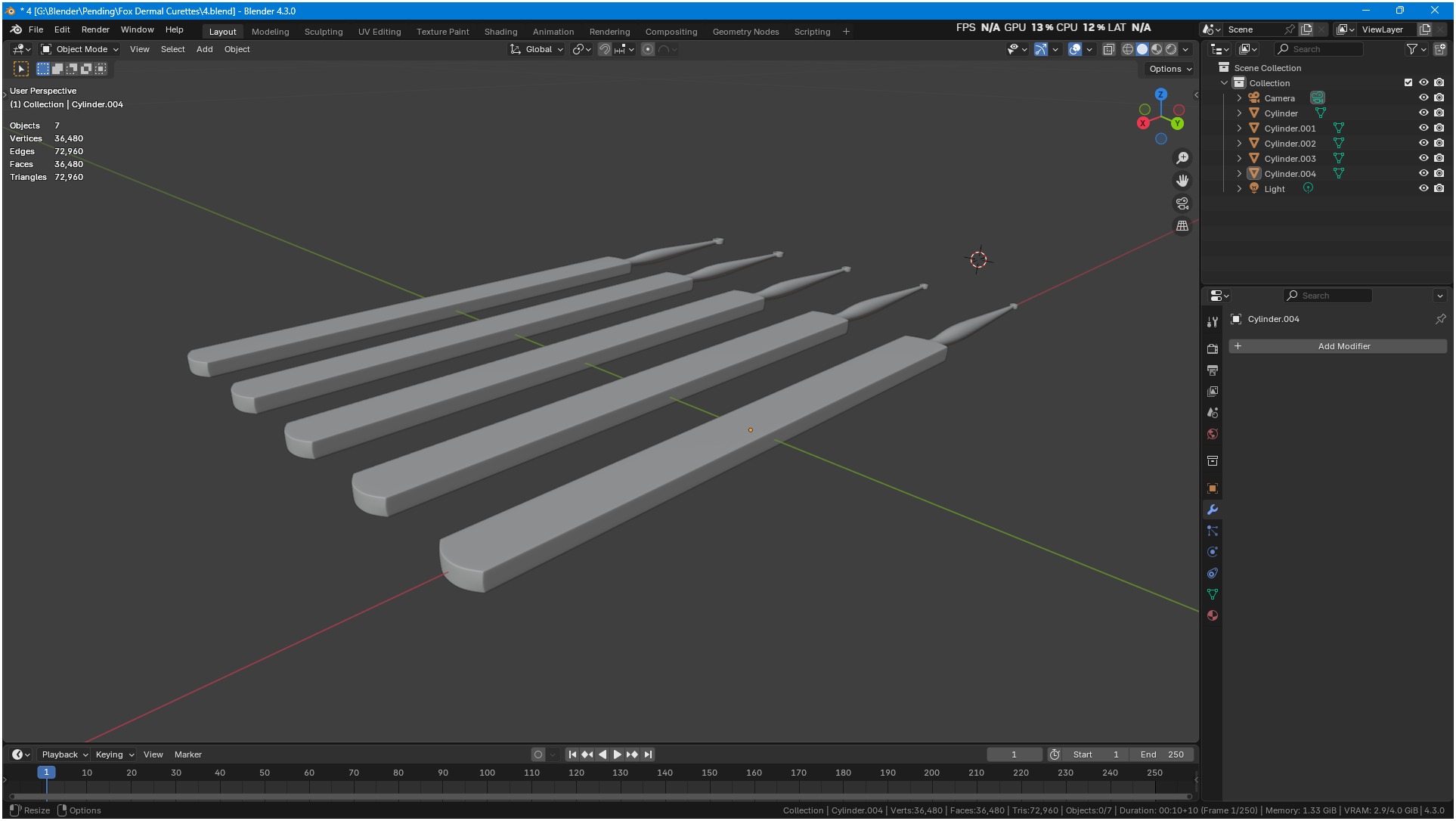Screen dimensions: 1456x821
Task: Open the Render properties tab icon
Action: pyautogui.click(x=1213, y=349)
